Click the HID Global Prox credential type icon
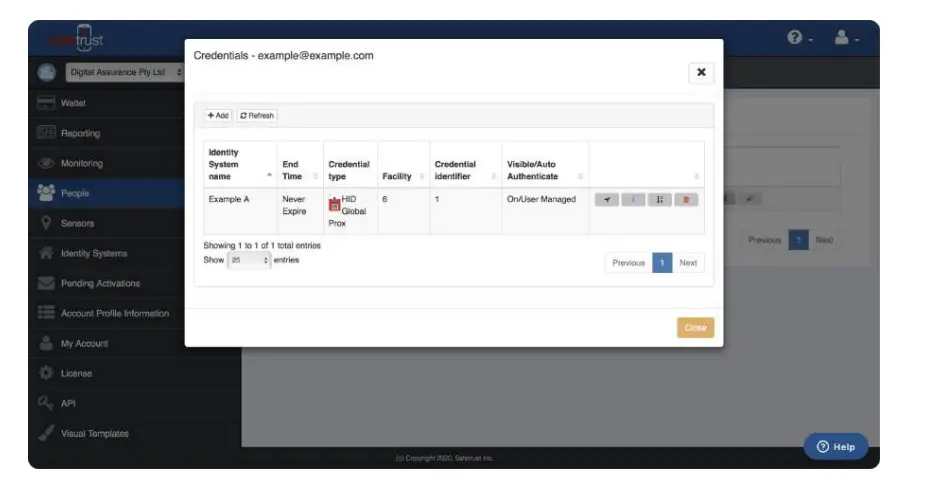The height and width of the screenshot is (501, 941). tap(334, 205)
